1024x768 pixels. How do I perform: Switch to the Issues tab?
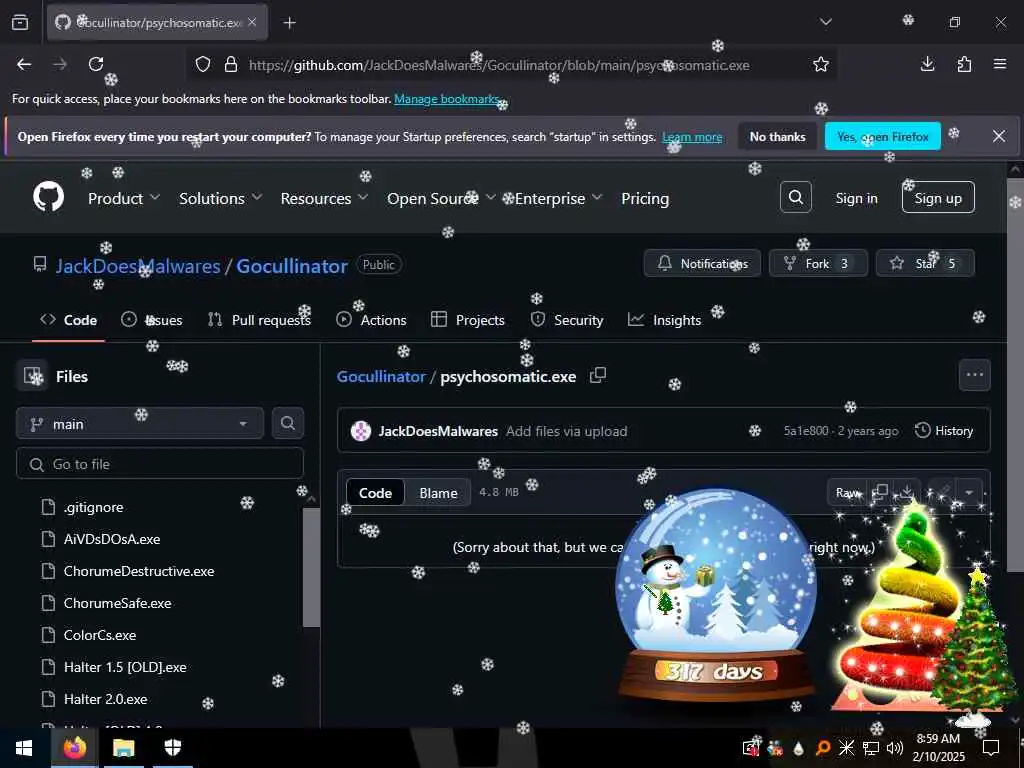pos(152,320)
